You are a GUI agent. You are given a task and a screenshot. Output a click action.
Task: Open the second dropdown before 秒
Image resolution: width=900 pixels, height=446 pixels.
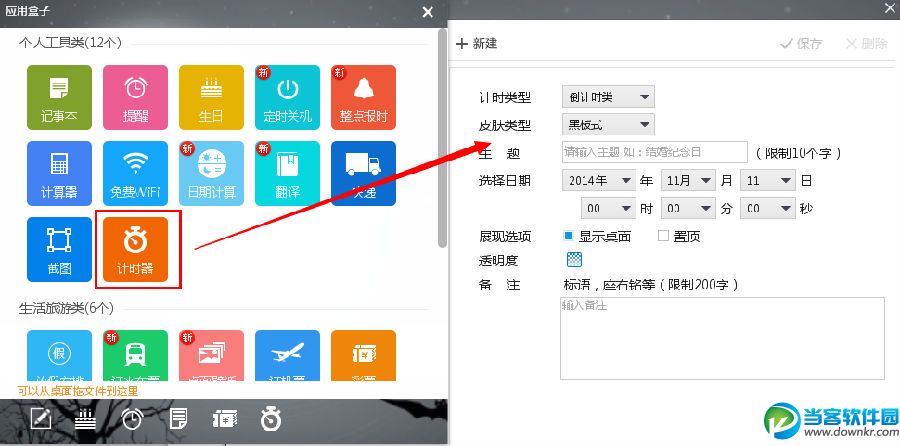click(x=767, y=208)
